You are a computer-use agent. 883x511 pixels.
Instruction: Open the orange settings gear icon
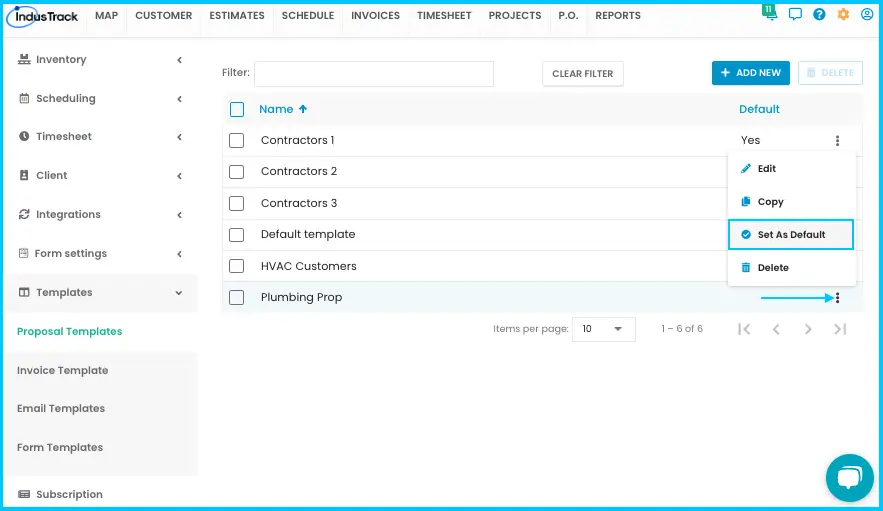(x=843, y=14)
